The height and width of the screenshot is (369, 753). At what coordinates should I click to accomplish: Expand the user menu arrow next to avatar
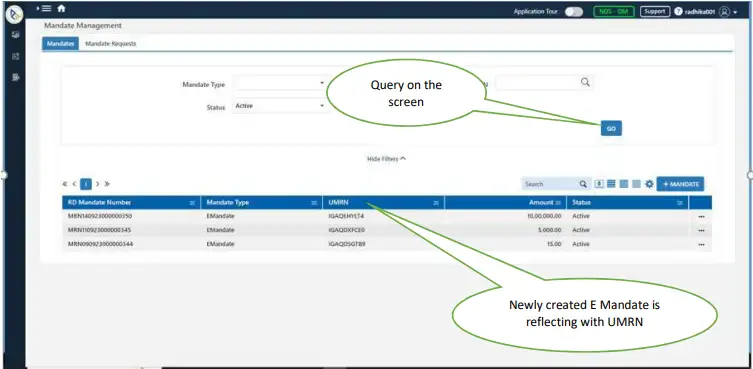pyautogui.click(x=735, y=12)
